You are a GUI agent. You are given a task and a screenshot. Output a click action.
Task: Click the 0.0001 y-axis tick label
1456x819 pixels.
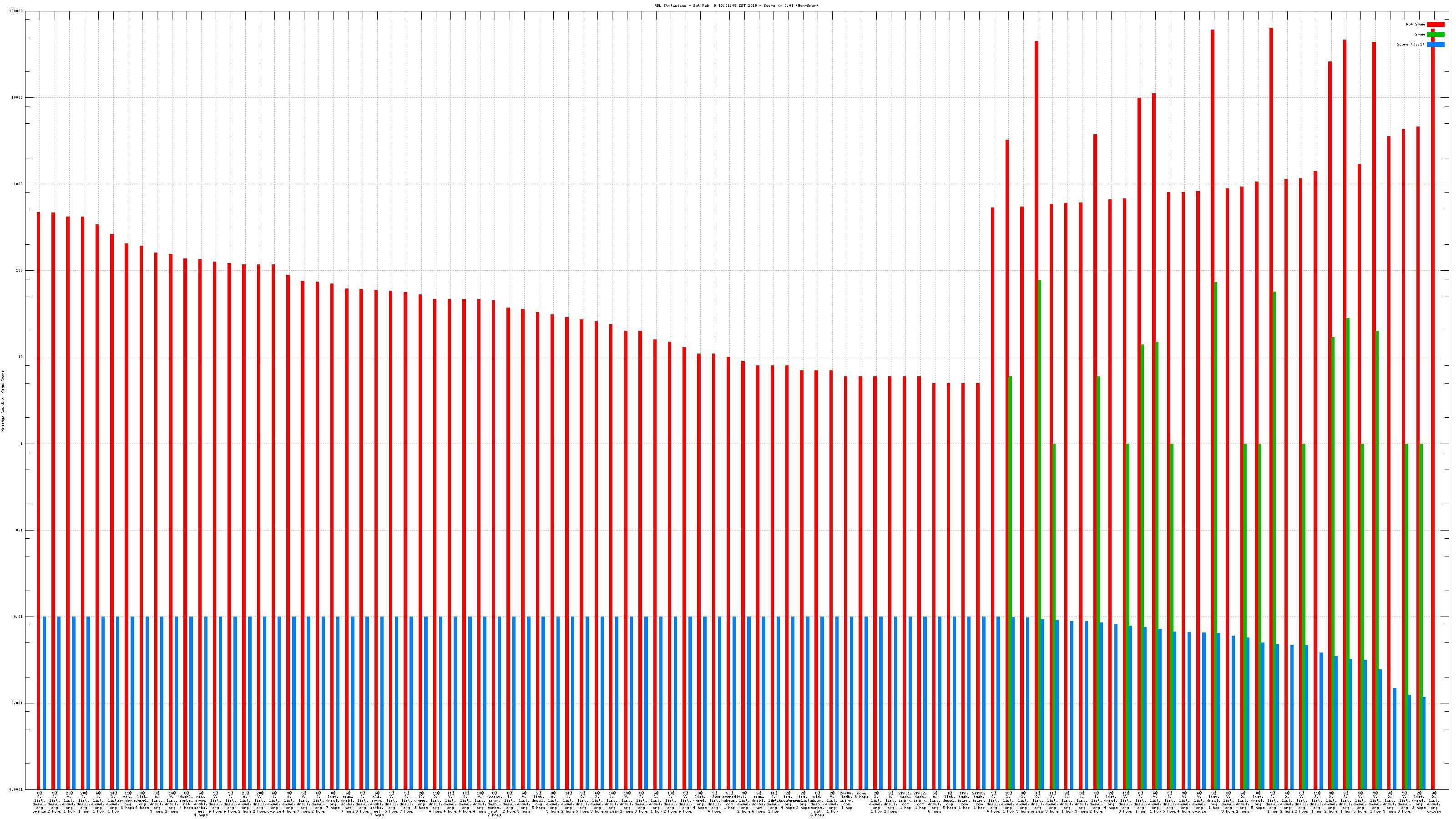(x=17, y=789)
